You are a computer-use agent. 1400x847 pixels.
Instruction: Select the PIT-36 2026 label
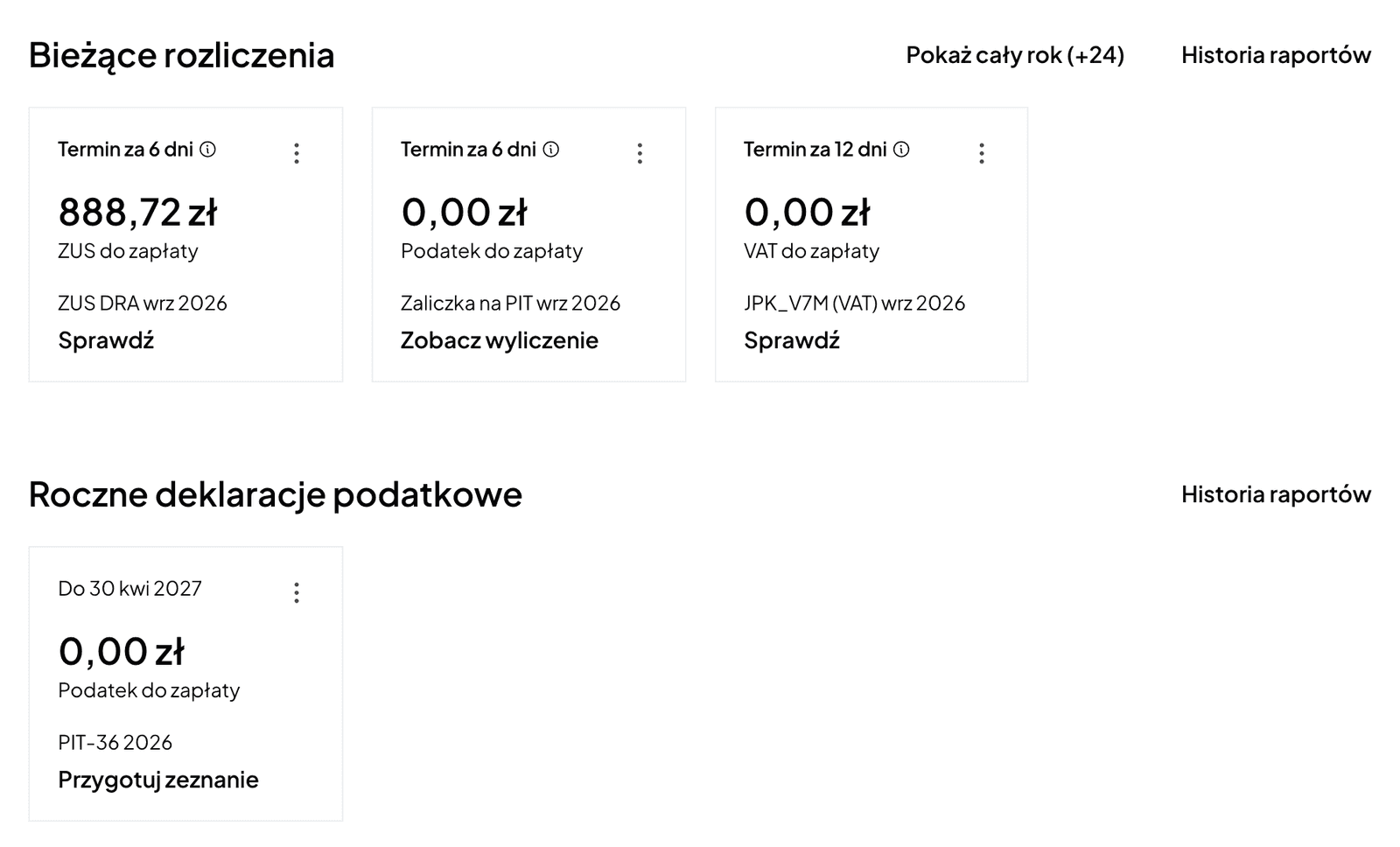(x=115, y=742)
